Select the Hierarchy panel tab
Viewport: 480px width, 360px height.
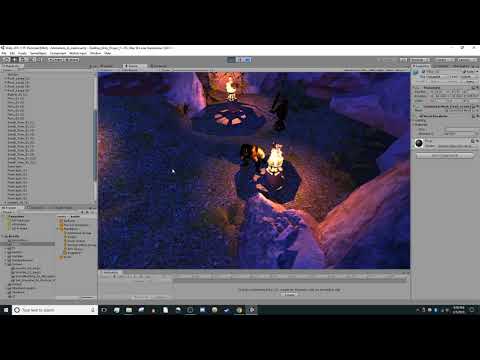(x=13, y=66)
